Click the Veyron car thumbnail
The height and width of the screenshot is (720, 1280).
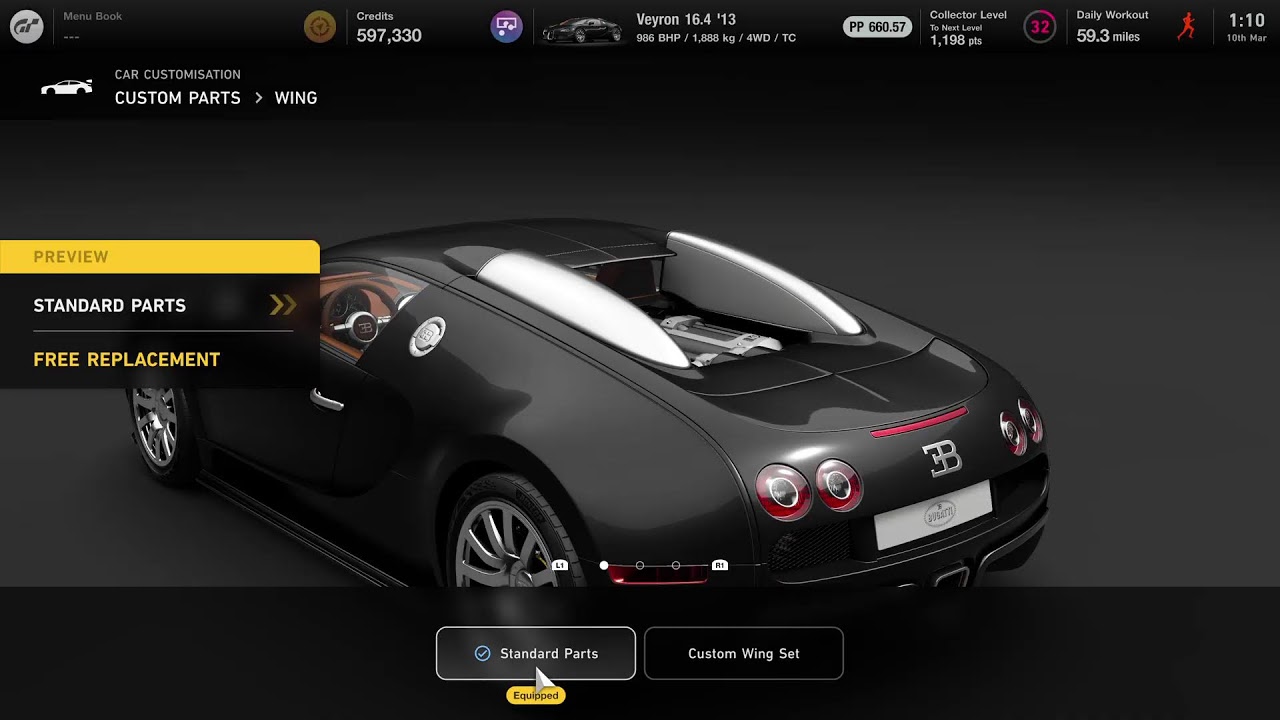pos(581,30)
